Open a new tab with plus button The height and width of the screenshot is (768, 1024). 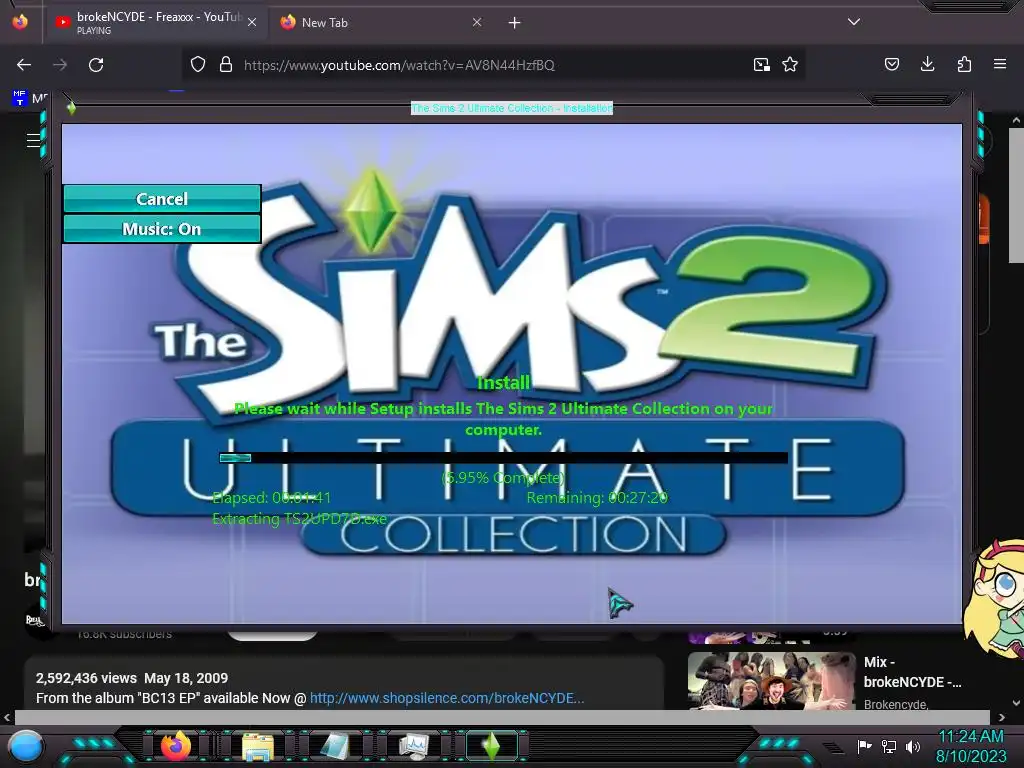(515, 23)
